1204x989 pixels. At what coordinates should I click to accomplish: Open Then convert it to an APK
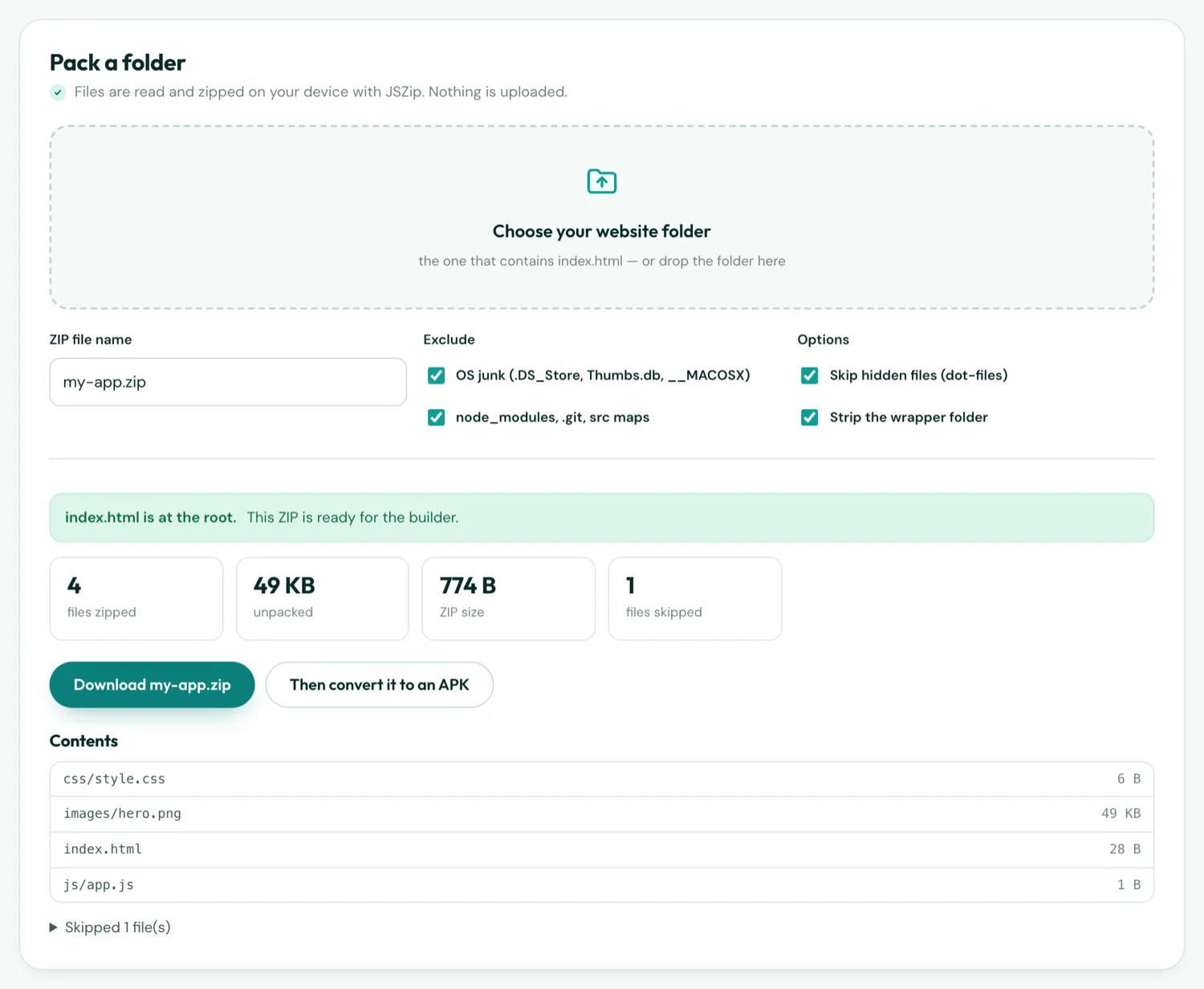coord(380,685)
